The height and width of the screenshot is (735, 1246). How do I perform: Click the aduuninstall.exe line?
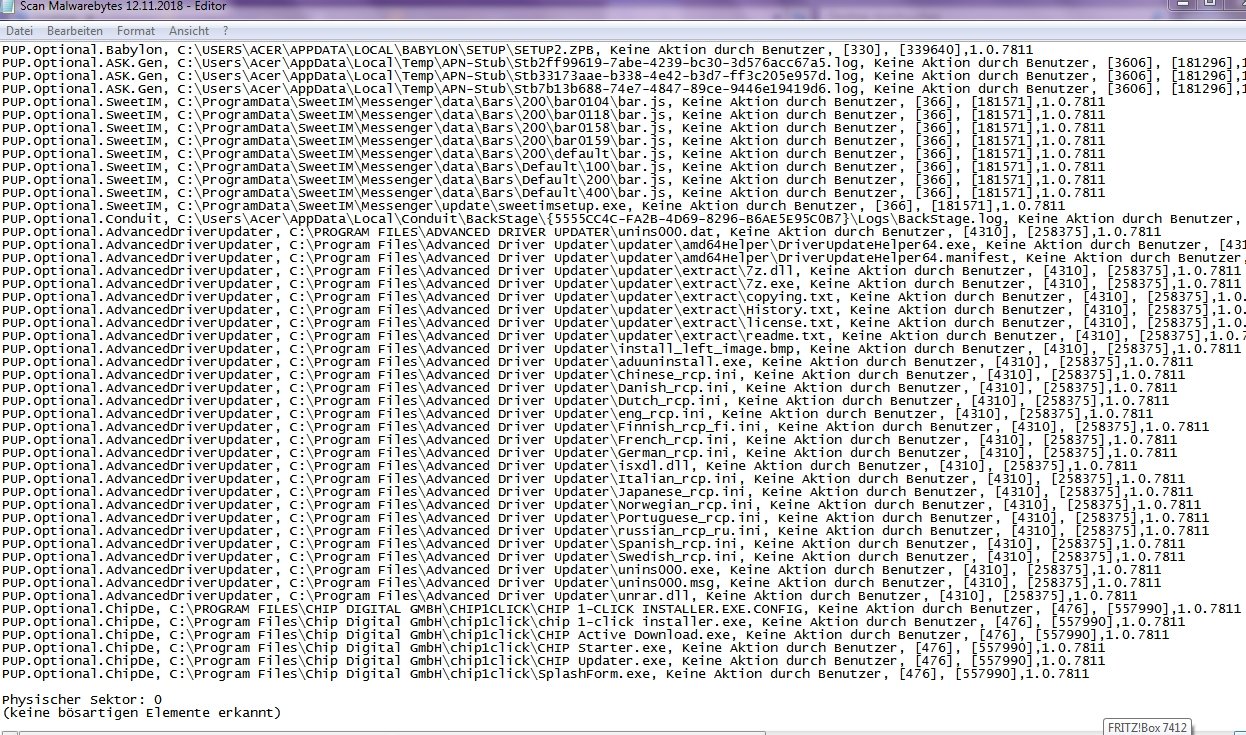coord(597,361)
